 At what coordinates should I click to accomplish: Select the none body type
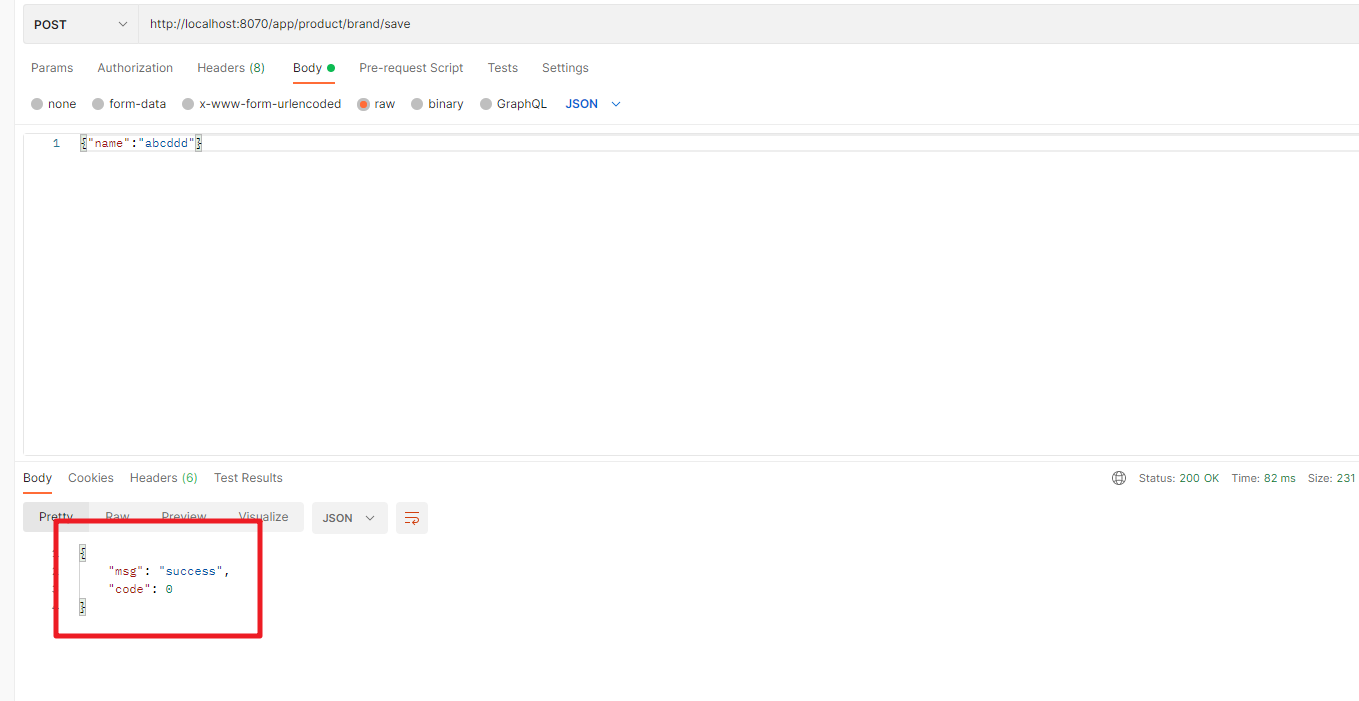click(x=54, y=104)
